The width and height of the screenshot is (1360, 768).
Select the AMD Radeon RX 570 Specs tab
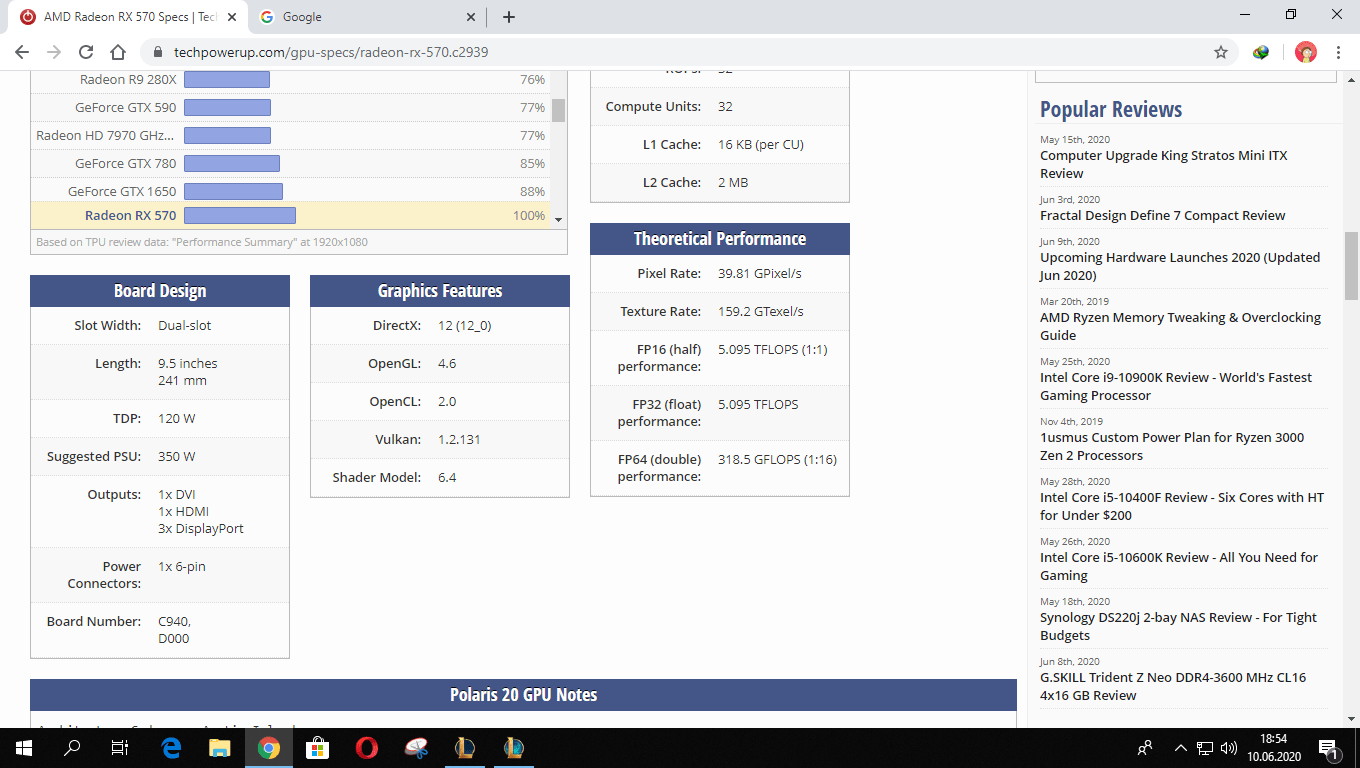[129, 17]
